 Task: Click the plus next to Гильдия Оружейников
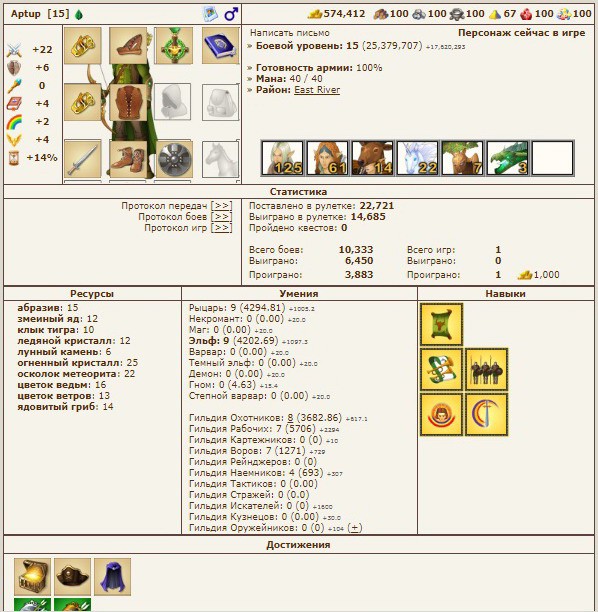click(x=354, y=528)
